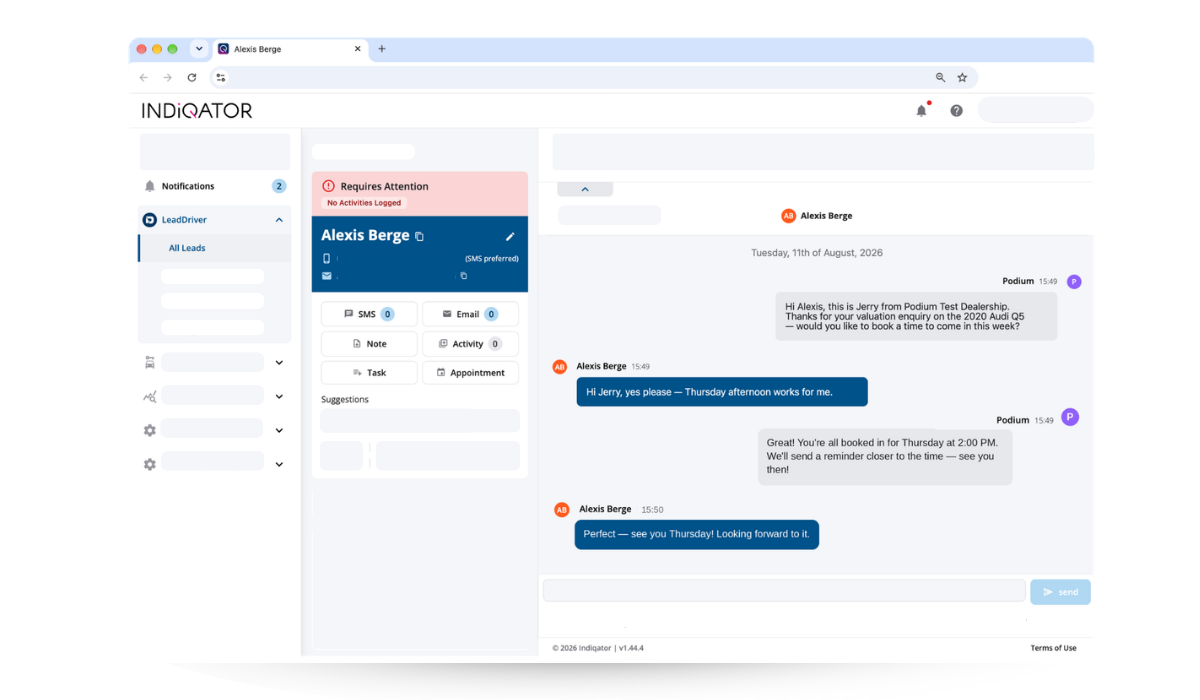Viewport: 1200px width, 700px height.
Task: Open the help question mark icon
Action: pos(956,110)
